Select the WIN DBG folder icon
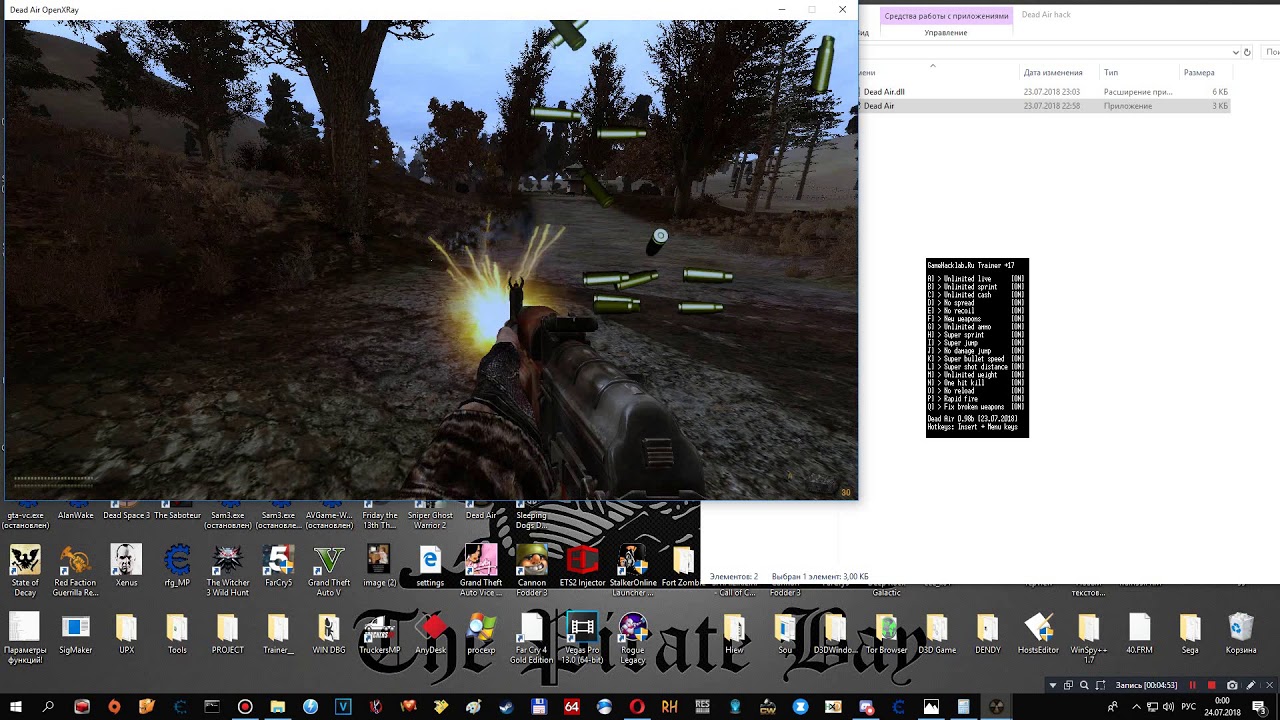Screen dimensions: 1280x720 click(329, 634)
